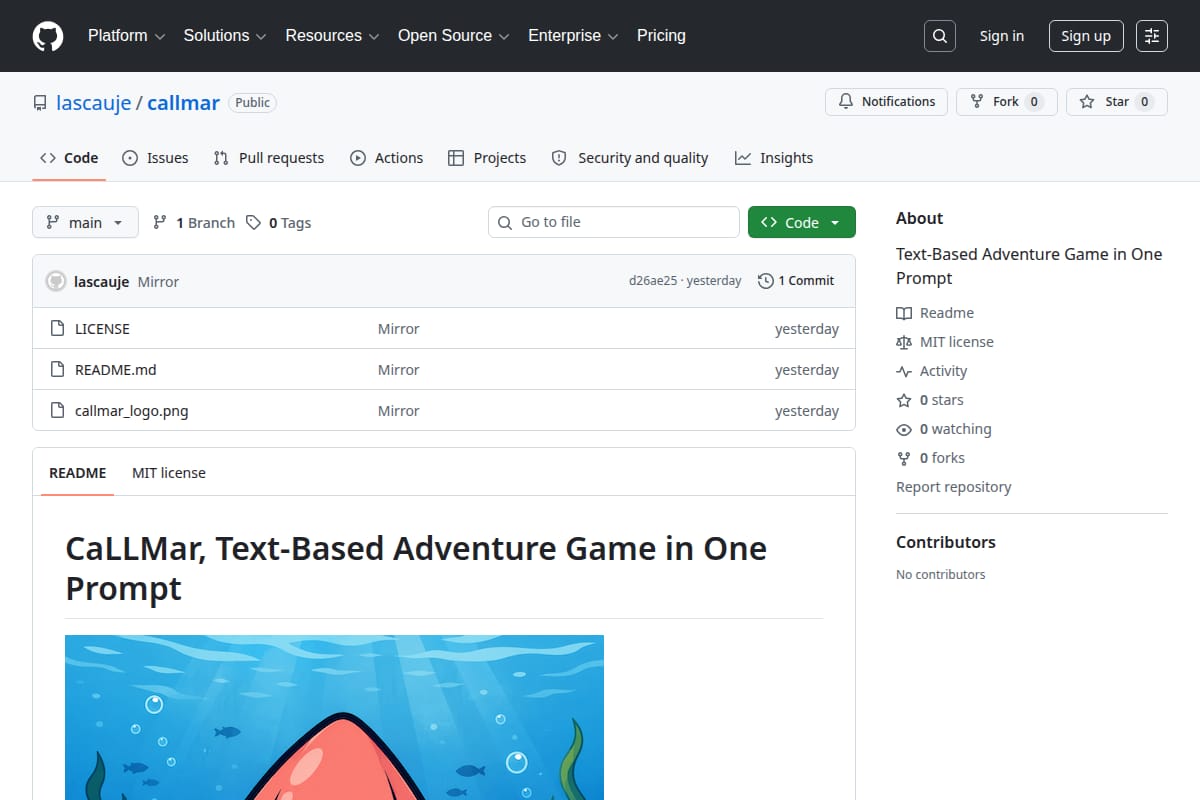1200x800 pixels.
Task: Select the README tab above the readme
Action: coord(78,473)
